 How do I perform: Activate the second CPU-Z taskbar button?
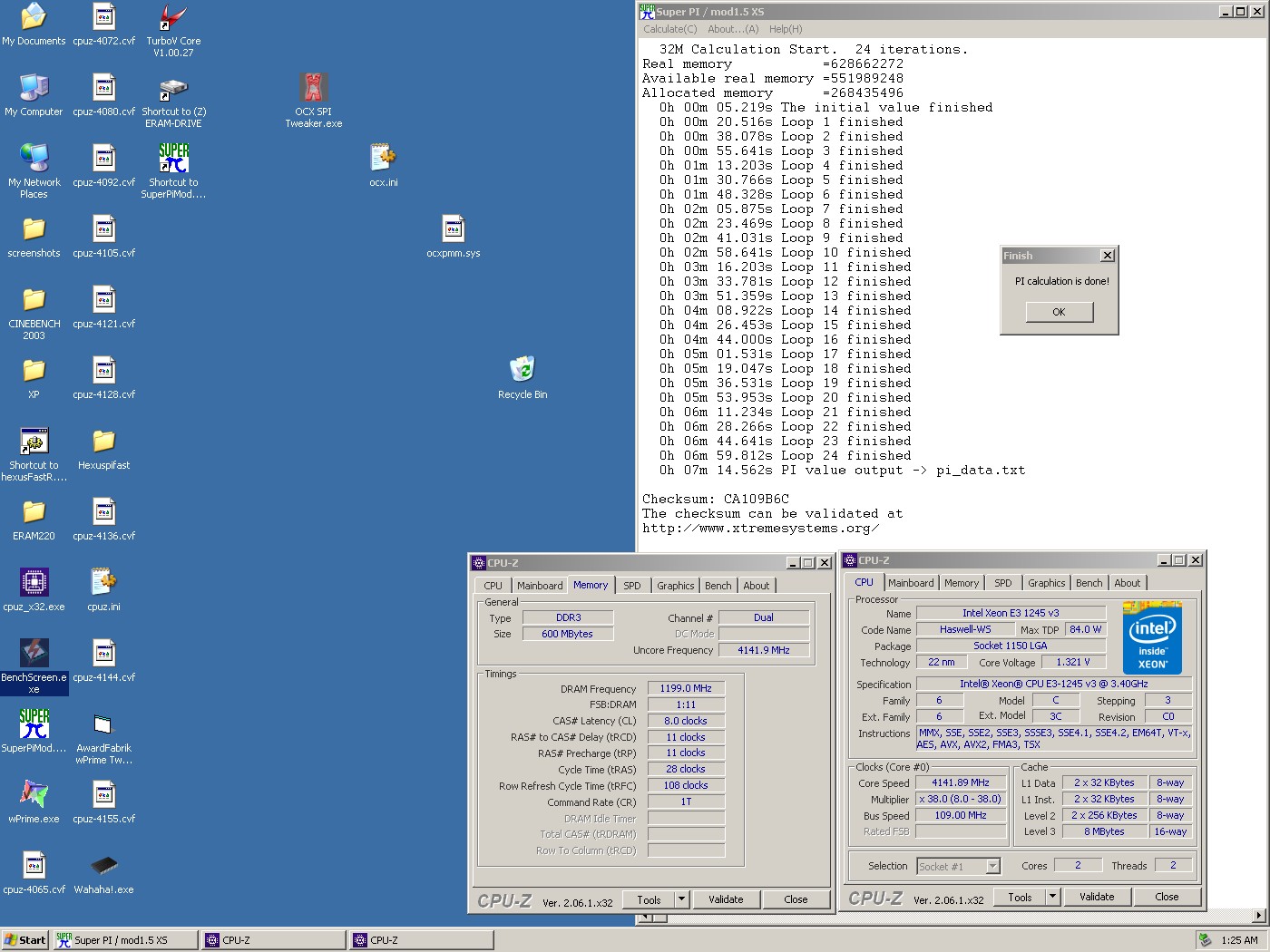pos(422,940)
